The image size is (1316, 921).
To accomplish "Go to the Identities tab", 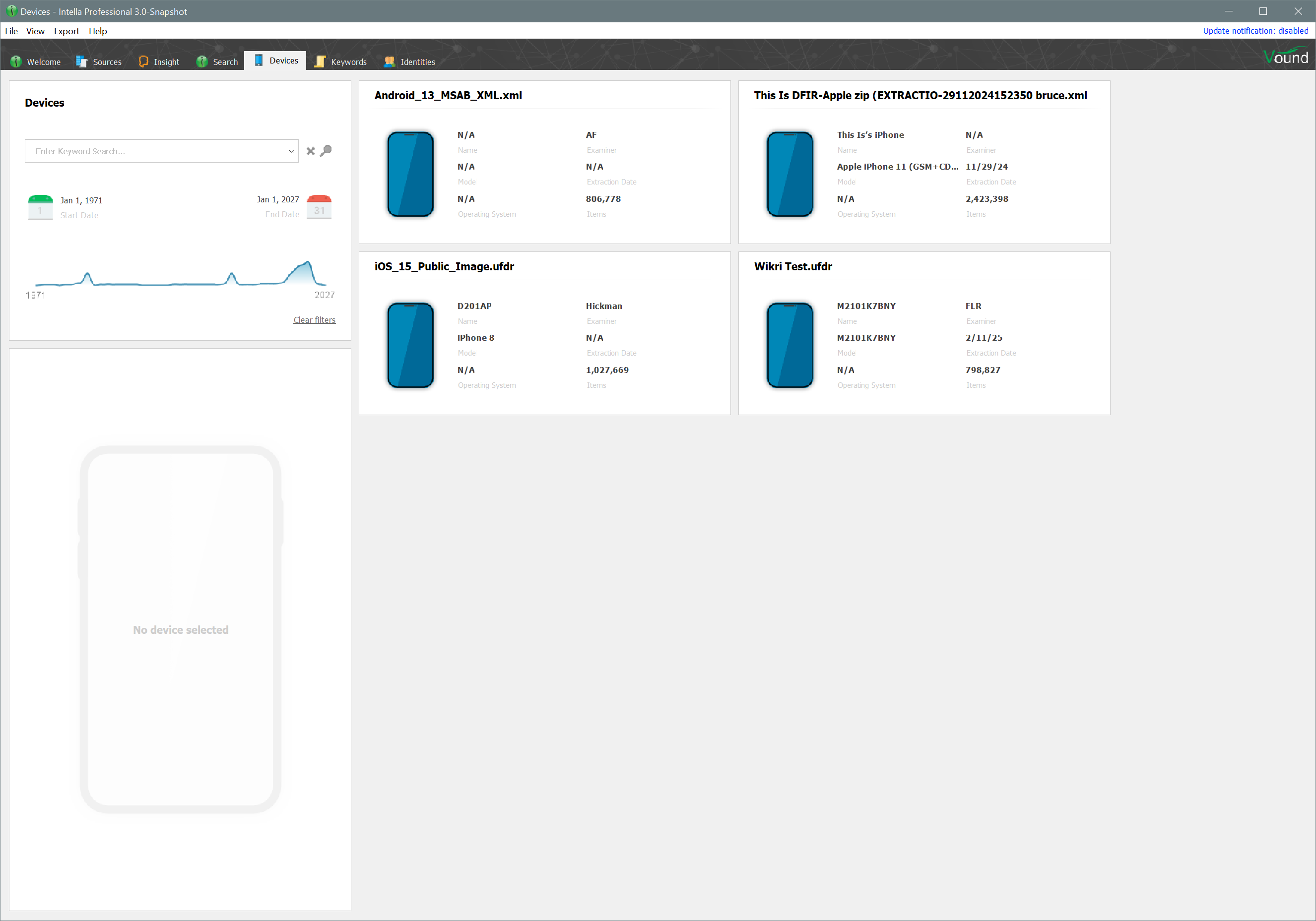I will click(x=410, y=62).
